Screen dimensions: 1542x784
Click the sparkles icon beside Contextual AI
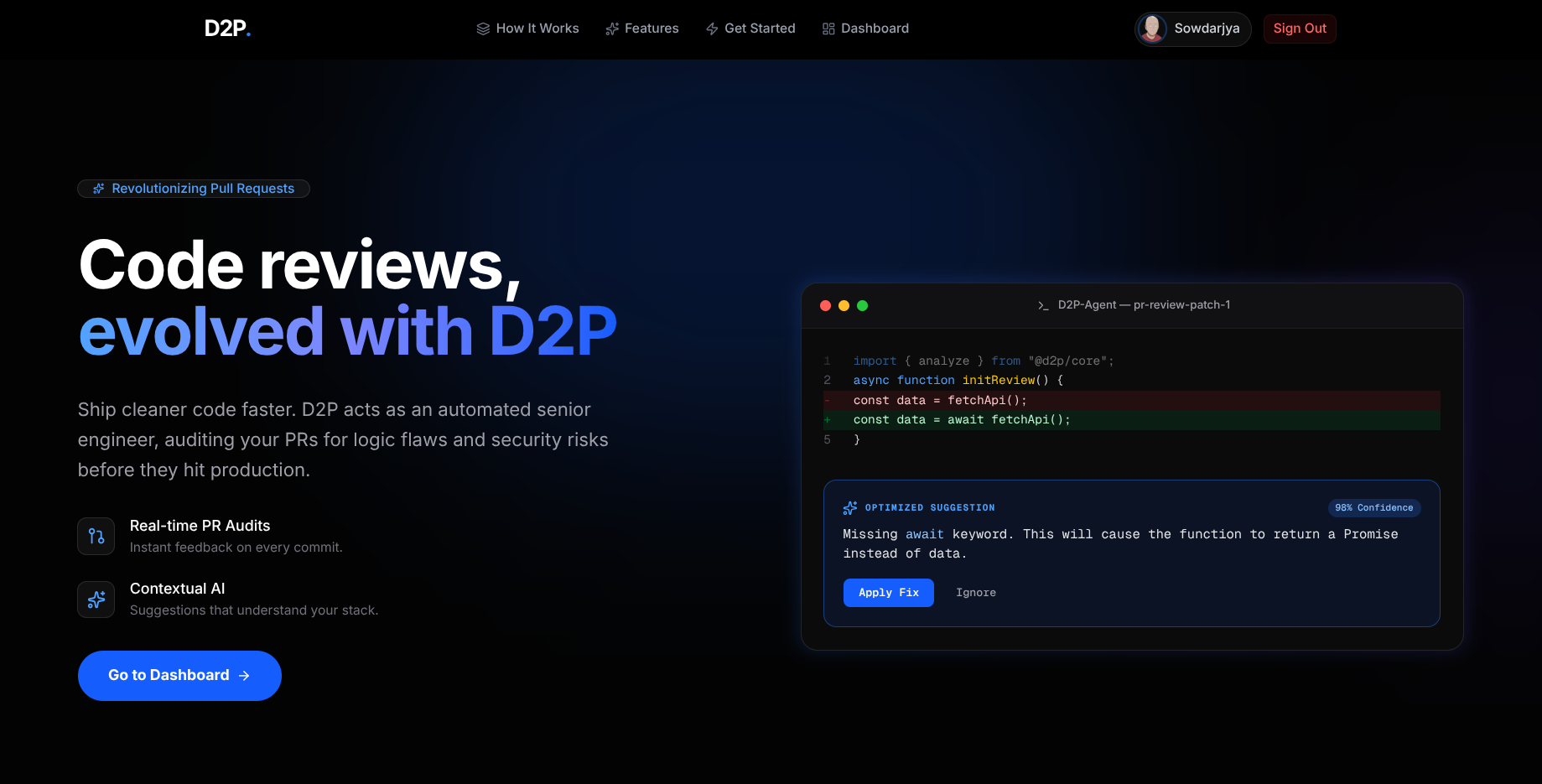tap(96, 599)
